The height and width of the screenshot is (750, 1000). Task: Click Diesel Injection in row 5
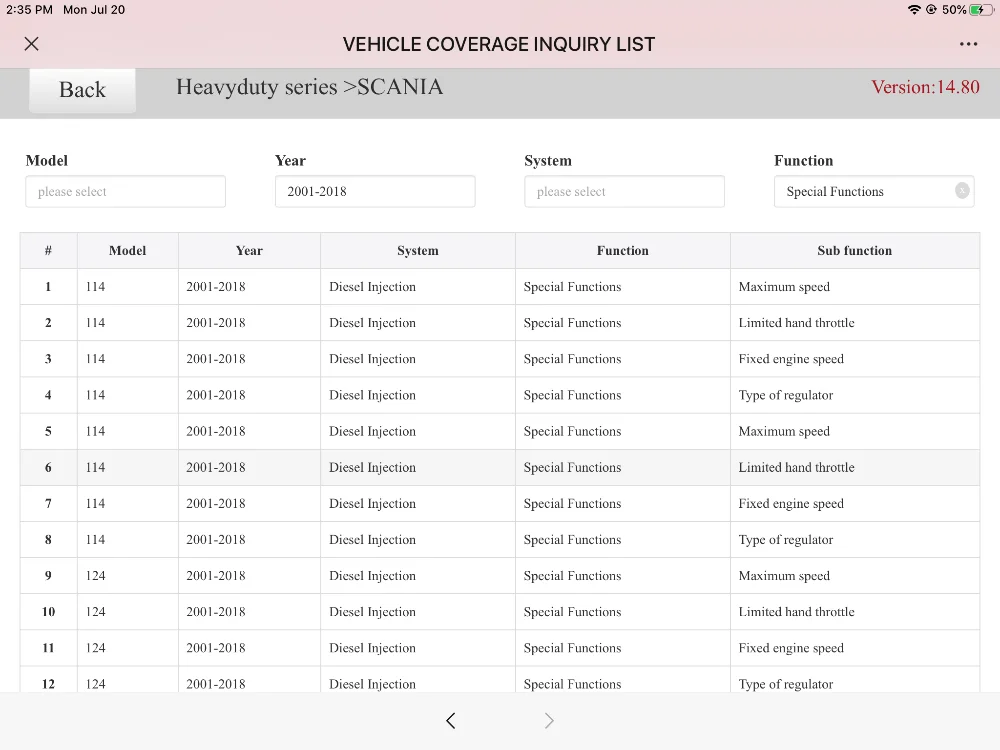[372, 431]
